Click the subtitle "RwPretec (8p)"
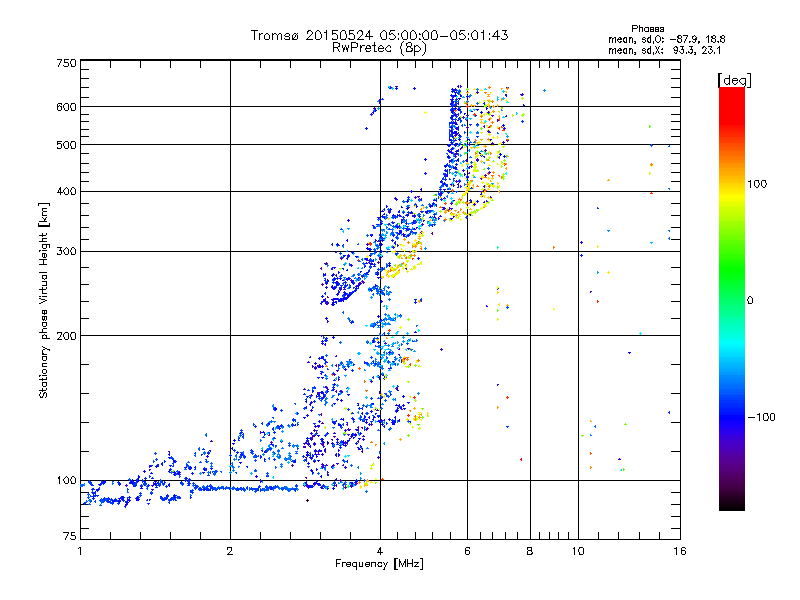800x600 pixels. tap(379, 48)
